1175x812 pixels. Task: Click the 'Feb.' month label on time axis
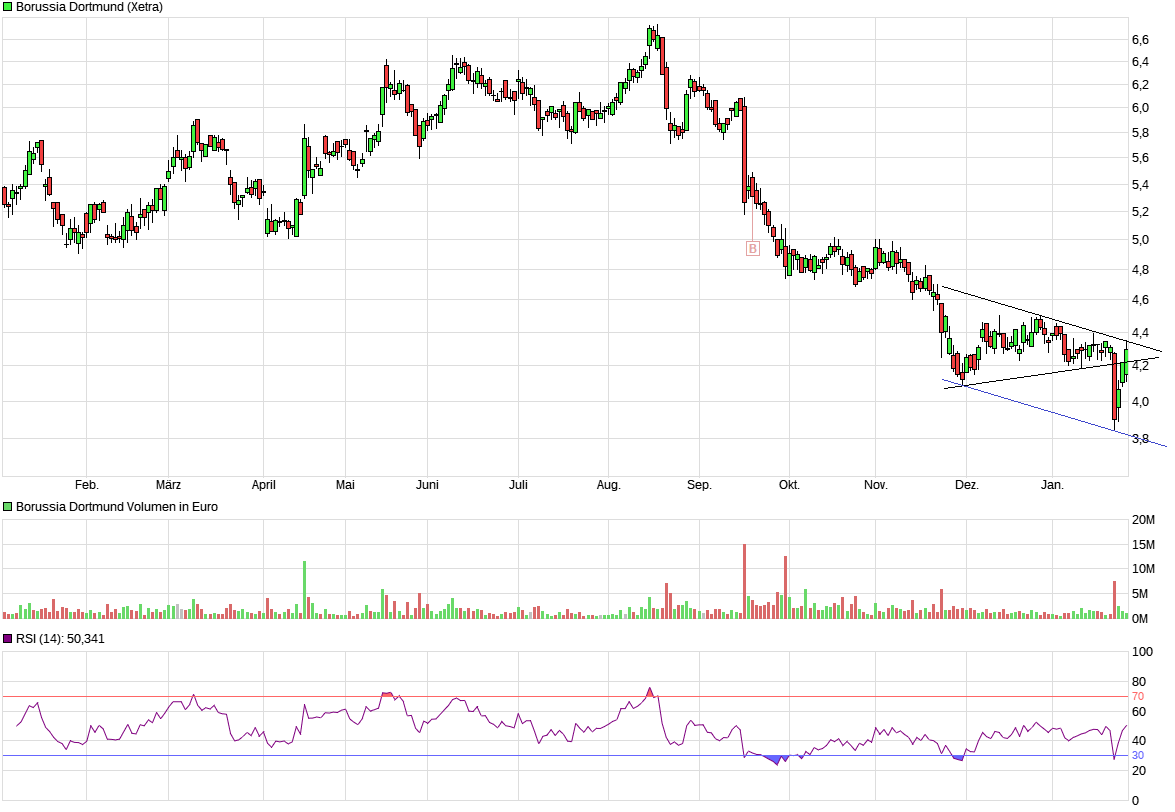(x=87, y=485)
